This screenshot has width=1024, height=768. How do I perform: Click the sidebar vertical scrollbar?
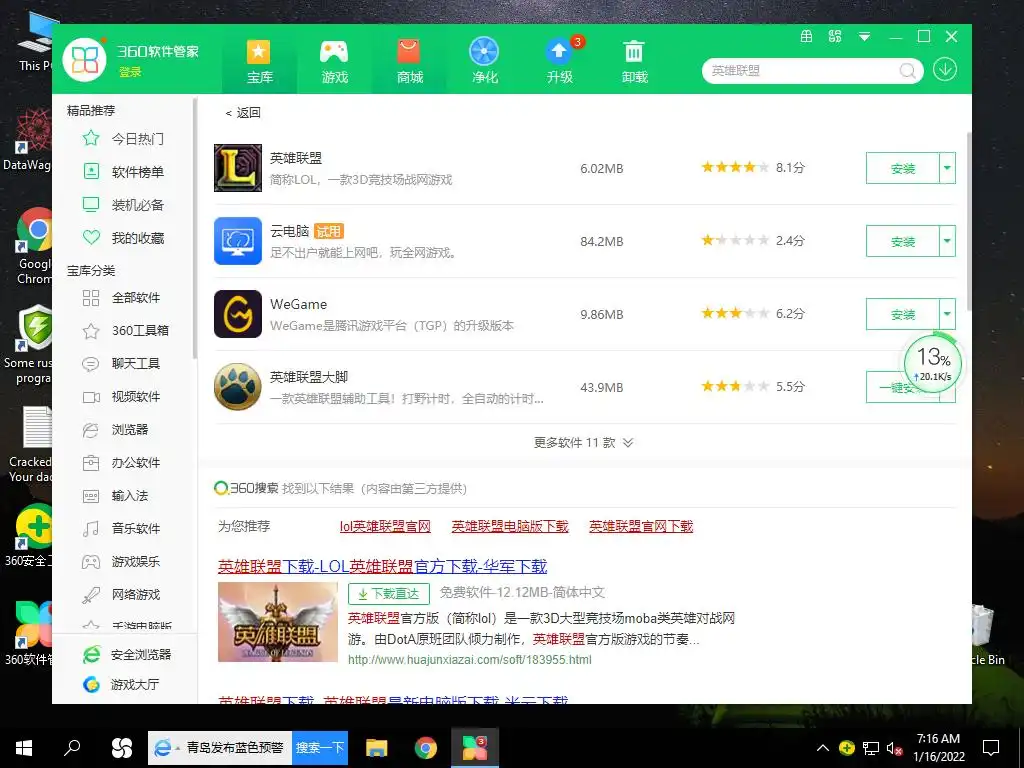pyautogui.click(x=194, y=229)
